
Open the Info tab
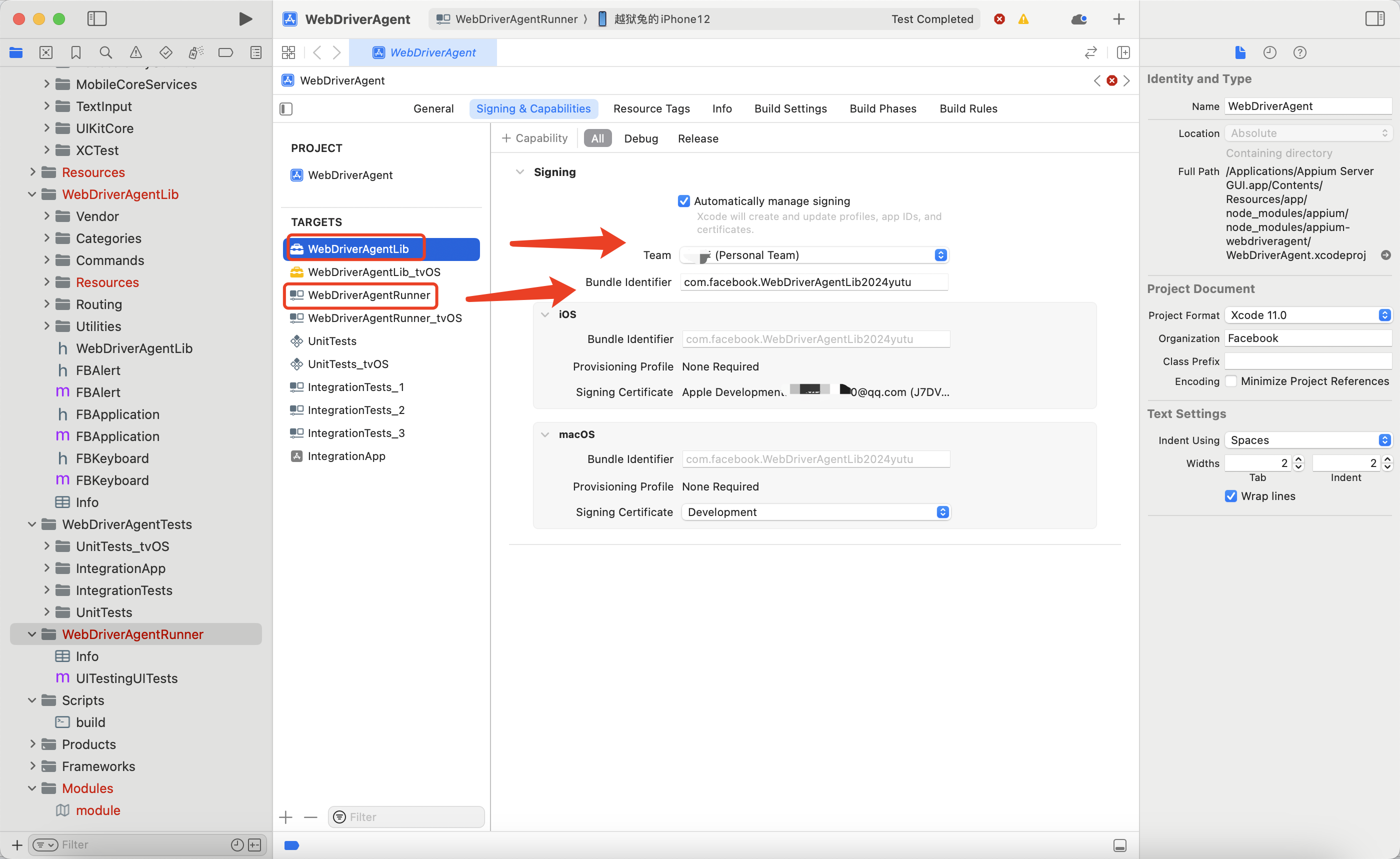pyautogui.click(x=722, y=109)
